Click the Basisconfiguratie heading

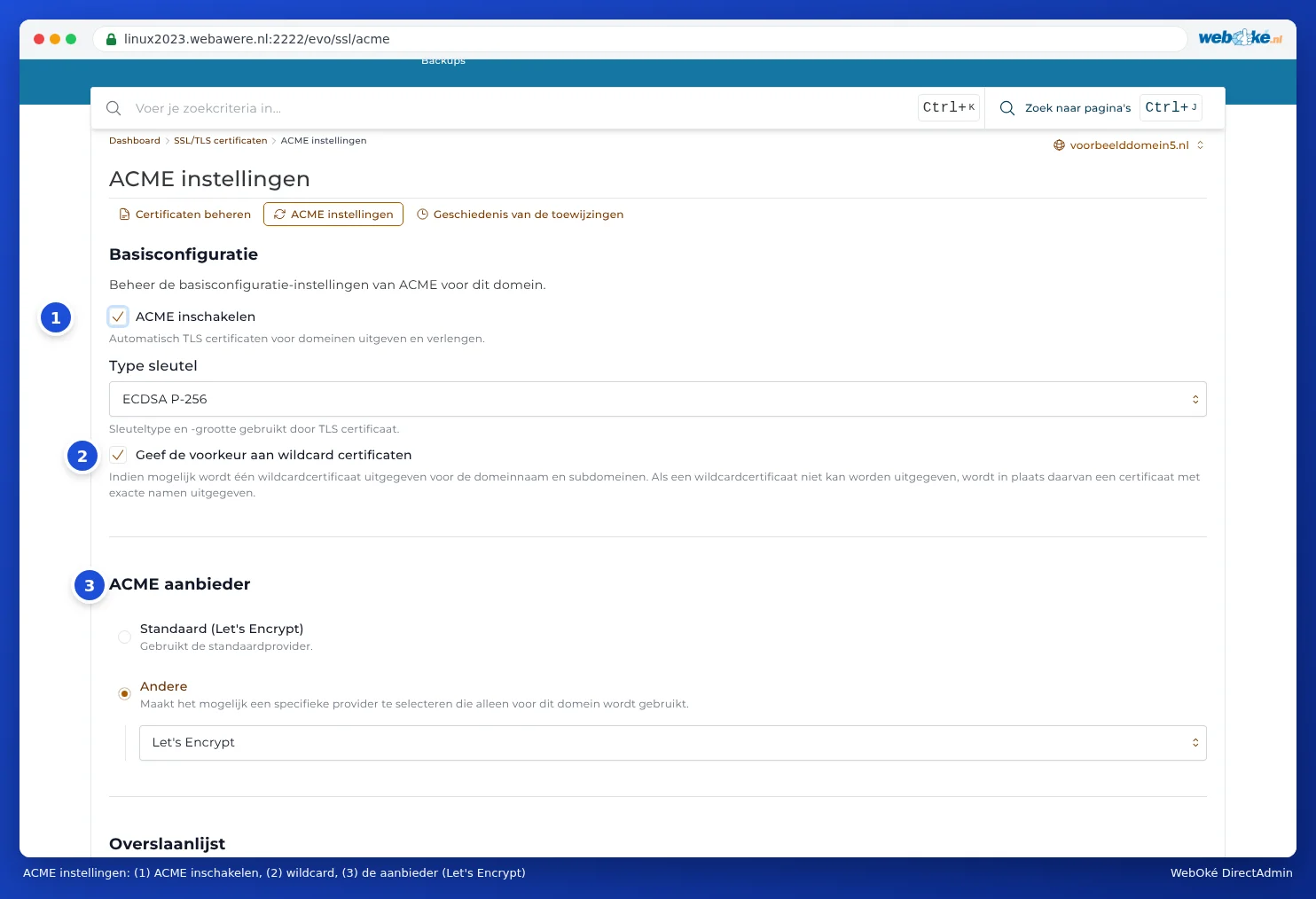(184, 254)
